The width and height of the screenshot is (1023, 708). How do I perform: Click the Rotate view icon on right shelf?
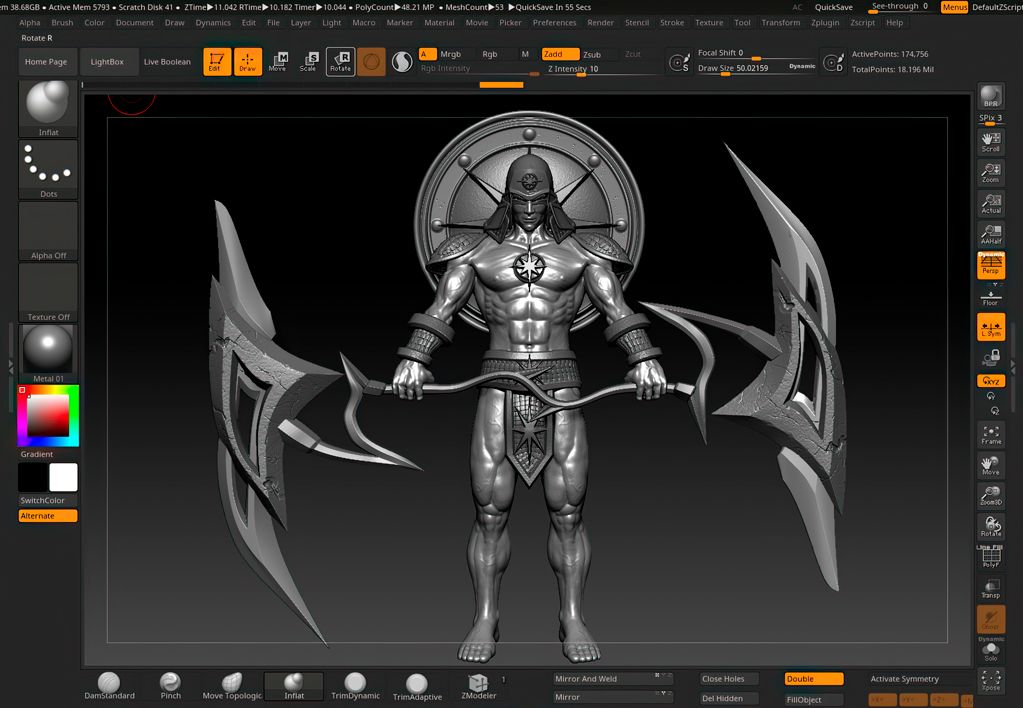pos(990,526)
